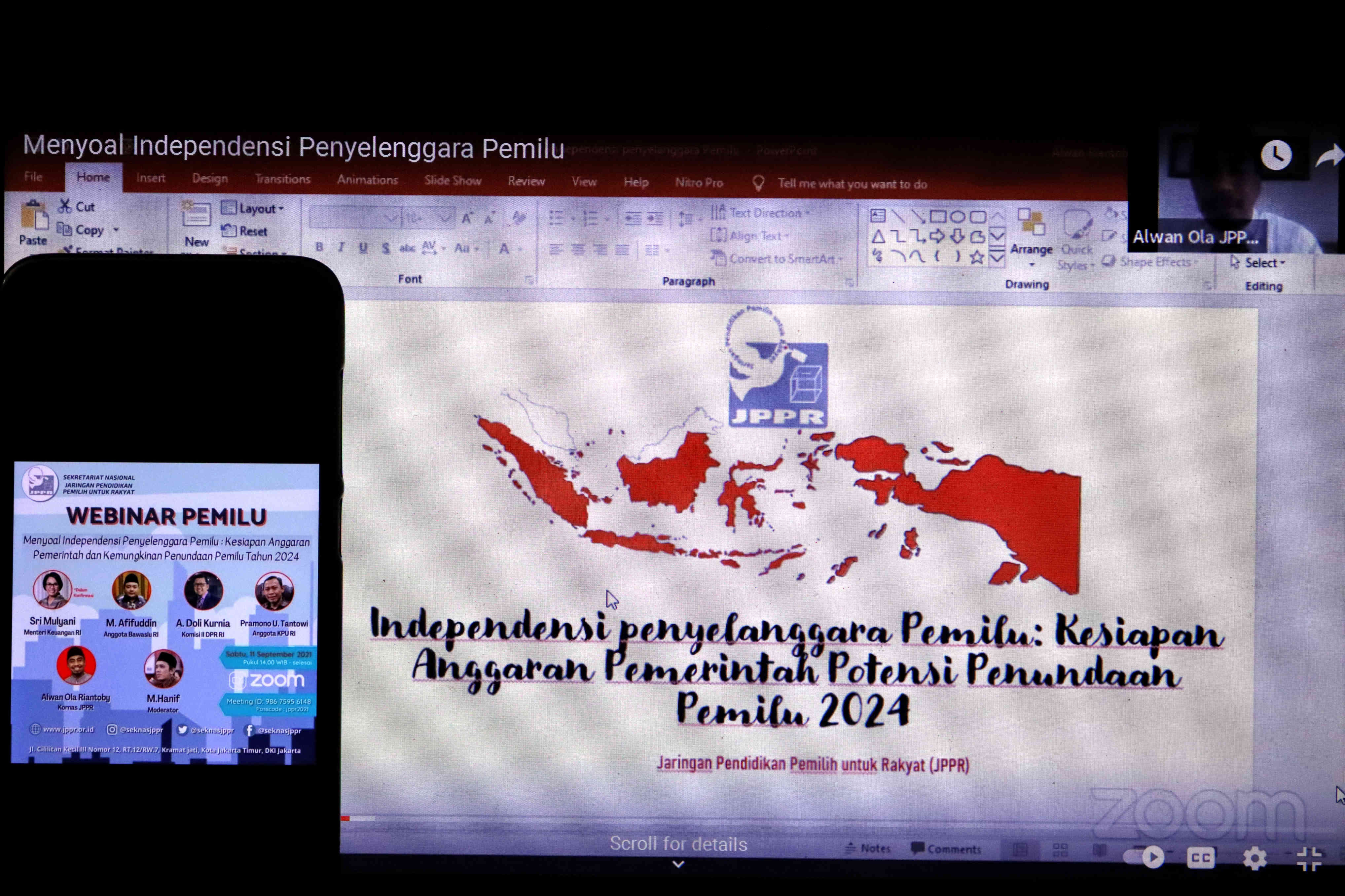Viewport: 1345px width, 896px height.
Task: Toggle closed captions CC button
Action: click(x=1200, y=858)
